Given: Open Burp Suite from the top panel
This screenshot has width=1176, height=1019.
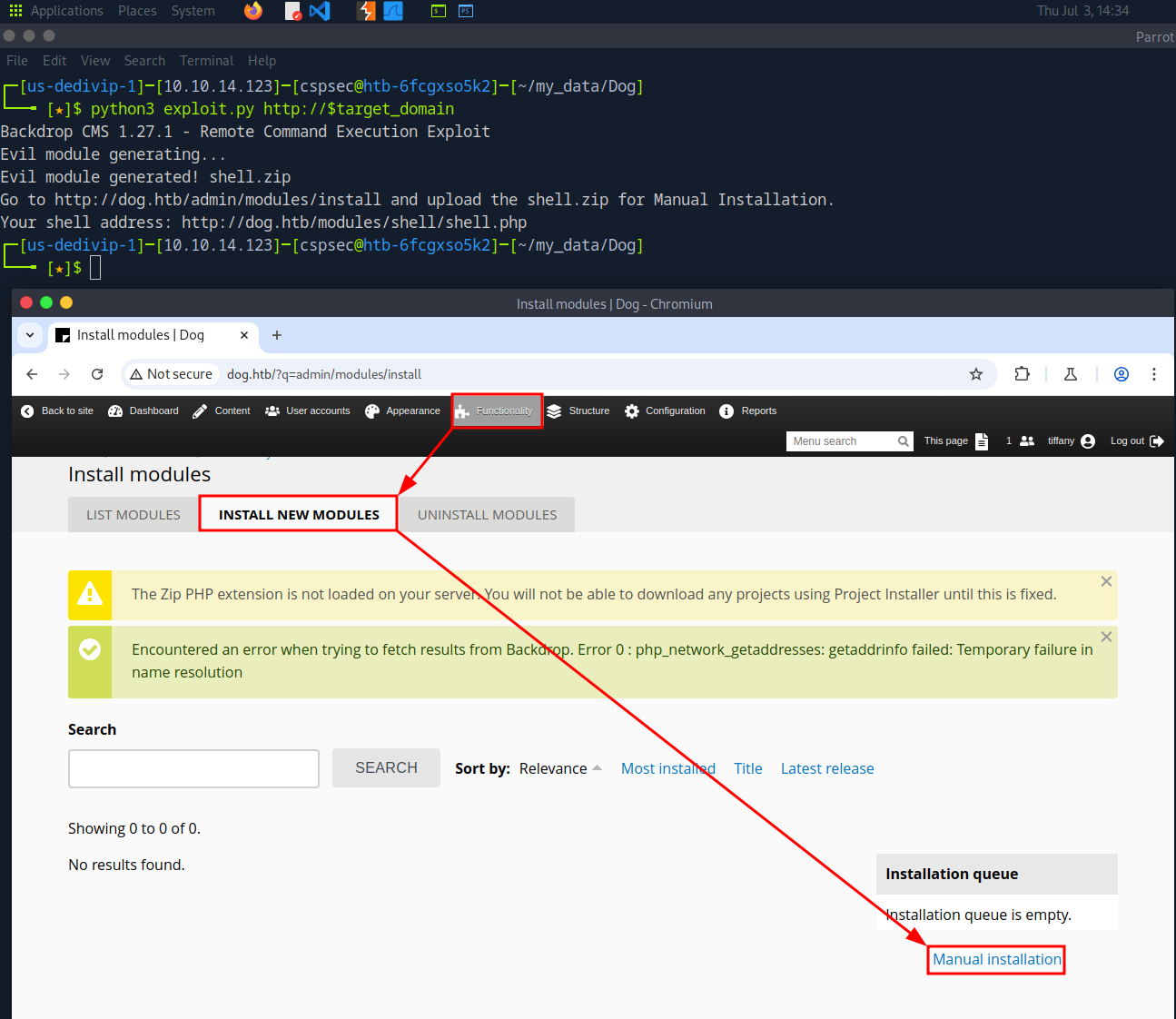Looking at the screenshot, I should (367, 11).
